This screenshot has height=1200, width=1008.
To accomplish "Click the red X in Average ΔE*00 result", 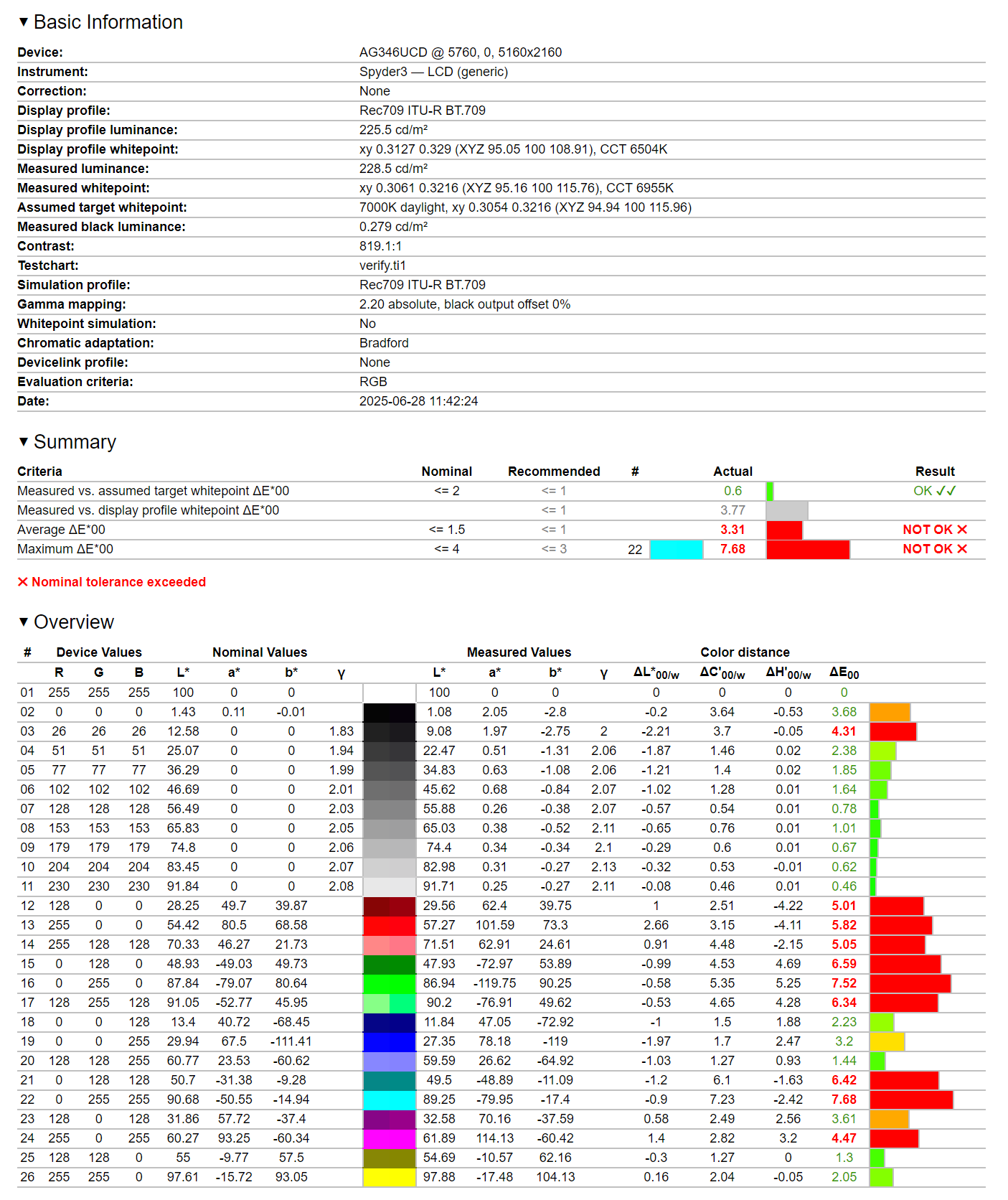I will coord(962,530).
